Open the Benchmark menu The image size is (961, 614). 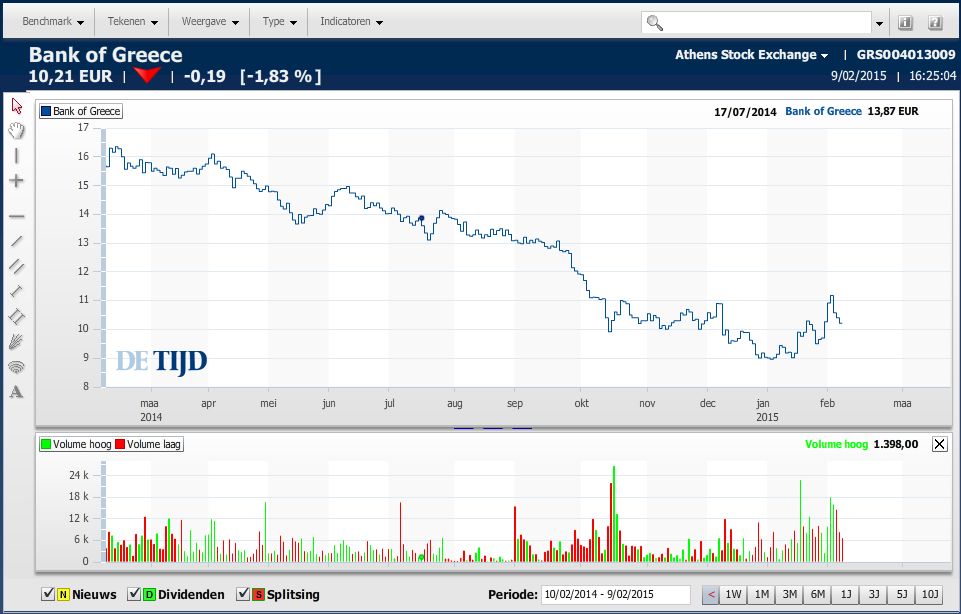[53, 22]
